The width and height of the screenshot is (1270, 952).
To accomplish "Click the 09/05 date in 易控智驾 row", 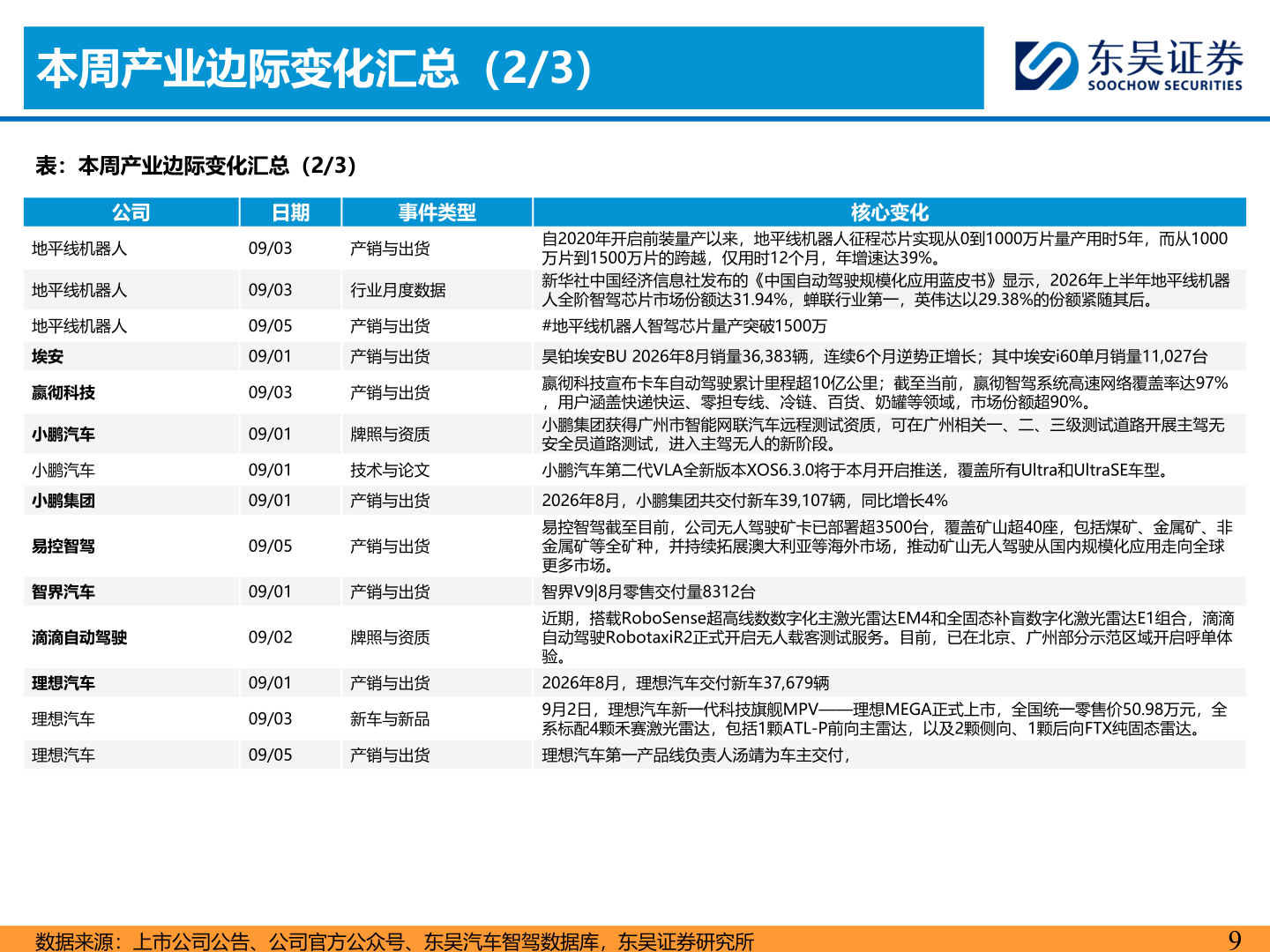I will coord(270,546).
